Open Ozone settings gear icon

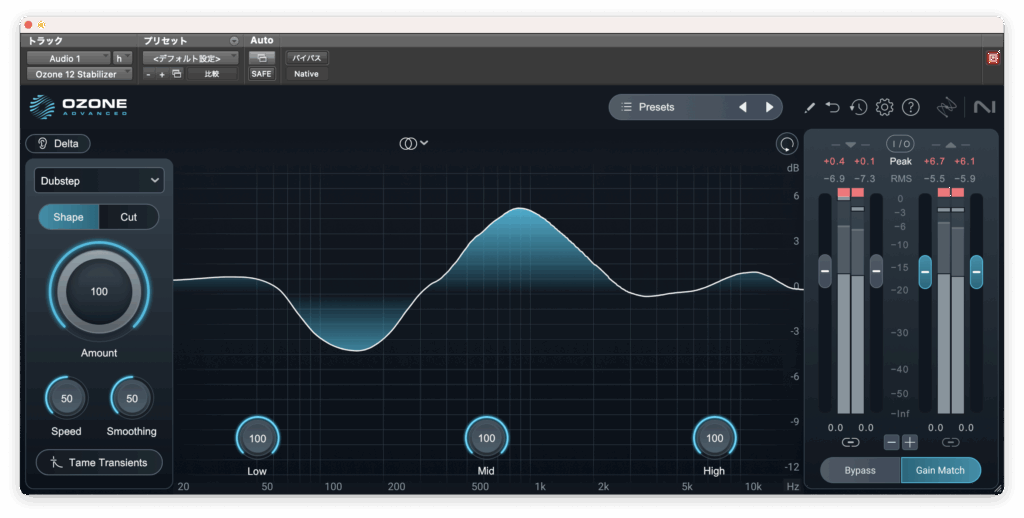(x=884, y=107)
